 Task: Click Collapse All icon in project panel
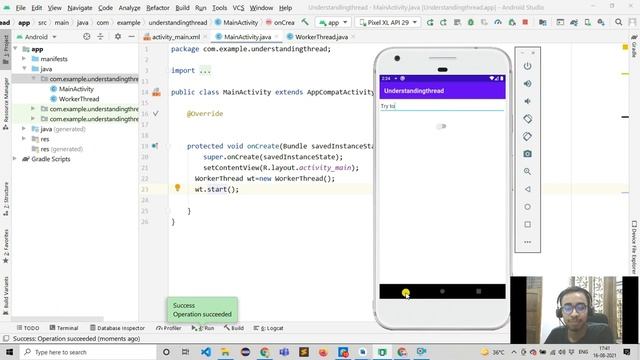click(x=100, y=37)
